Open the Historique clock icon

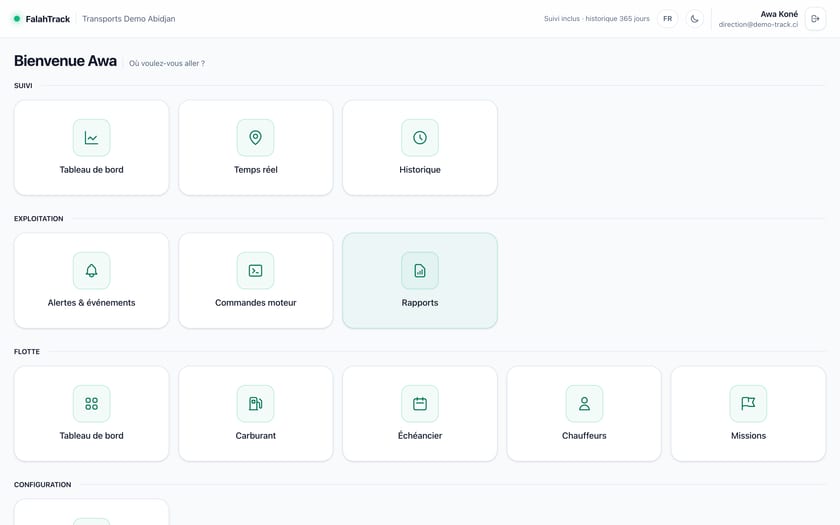[x=420, y=138]
